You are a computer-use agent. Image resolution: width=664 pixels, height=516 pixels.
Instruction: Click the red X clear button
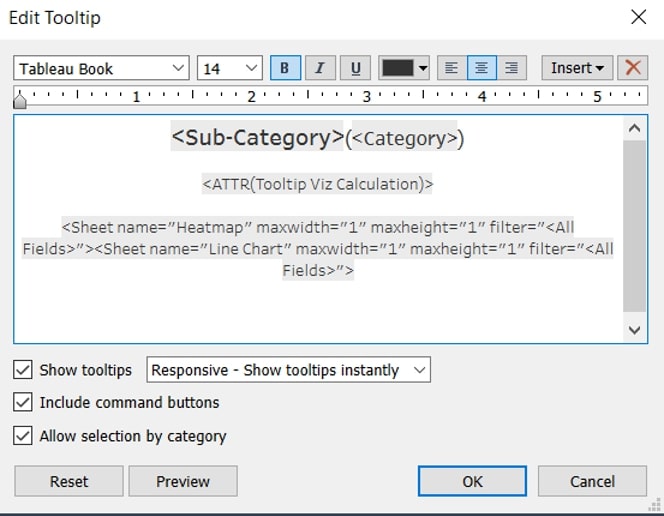point(633,68)
